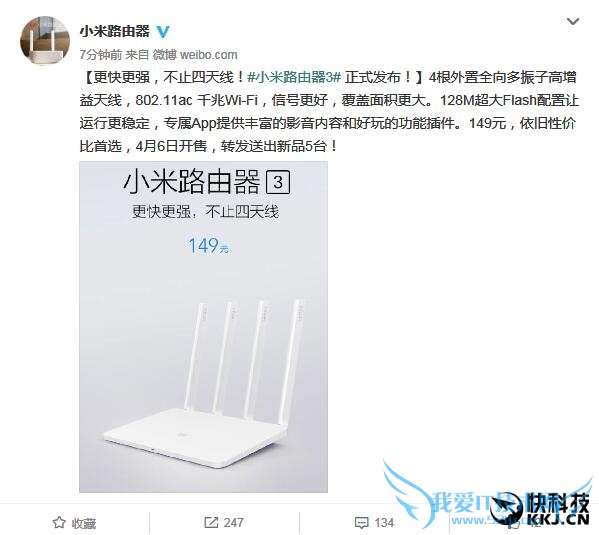Screen dimensions: 599x535
Task: Open the 7分钟前 timestamp link
Action: tap(100, 55)
